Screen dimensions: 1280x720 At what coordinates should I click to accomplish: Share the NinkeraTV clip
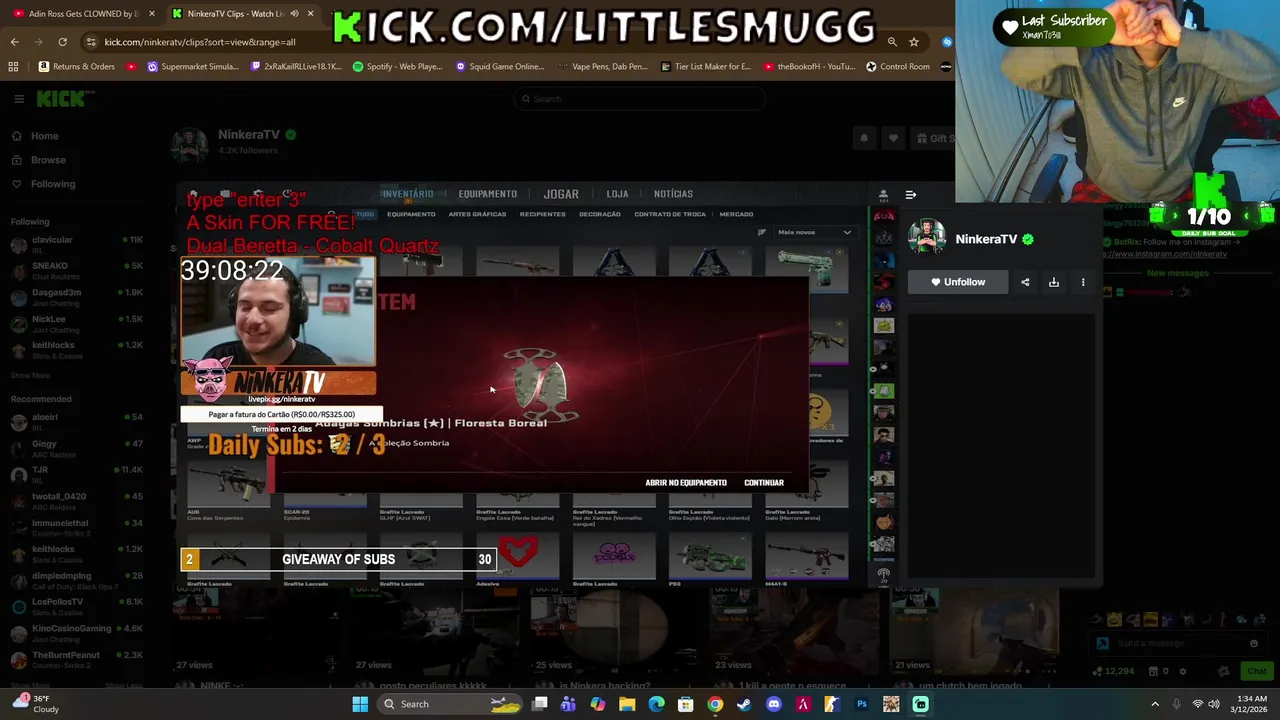click(1025, 282)
